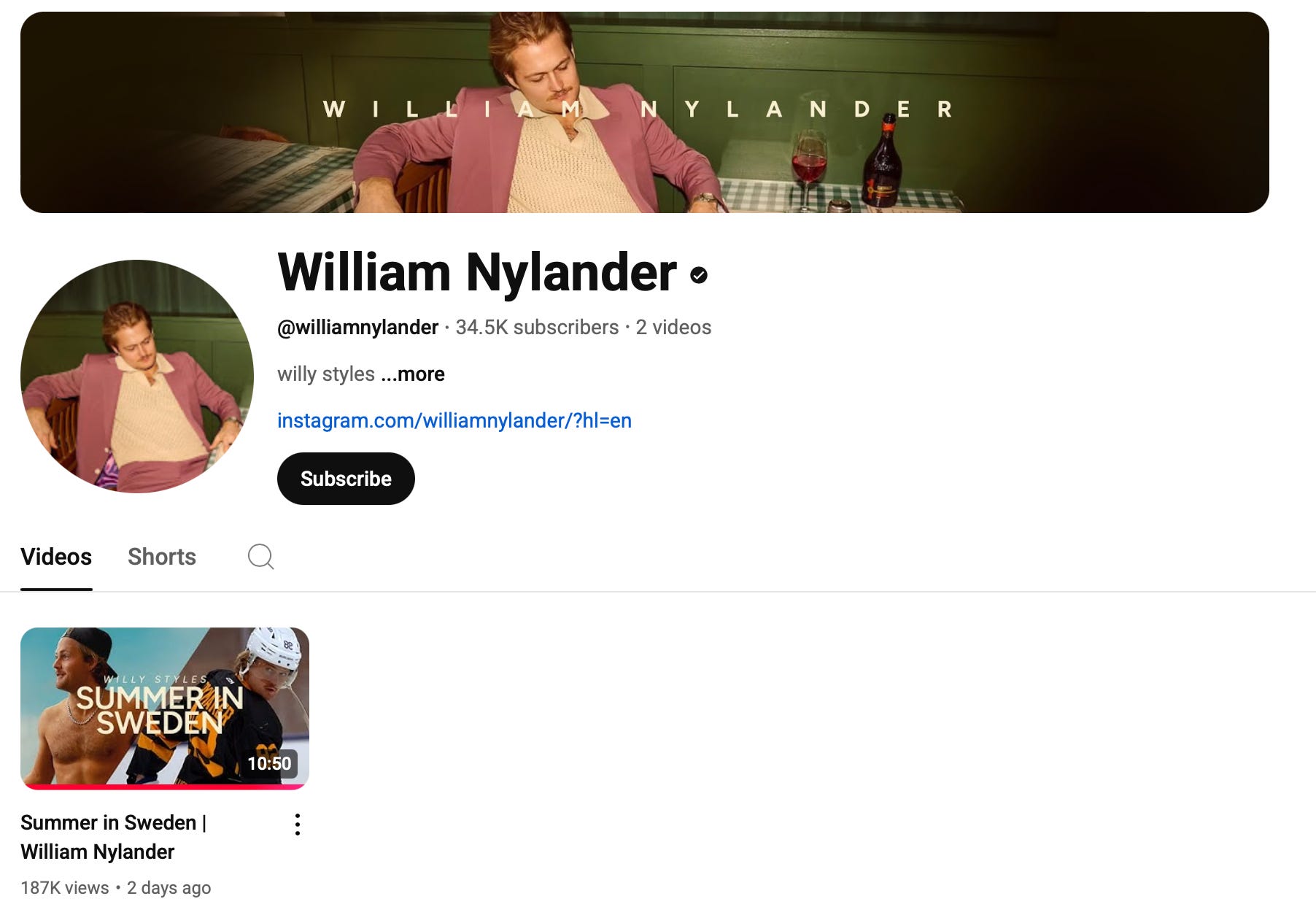Click the William Nylander channel banner image
The image size is (1316, 915).
[645, 112]
